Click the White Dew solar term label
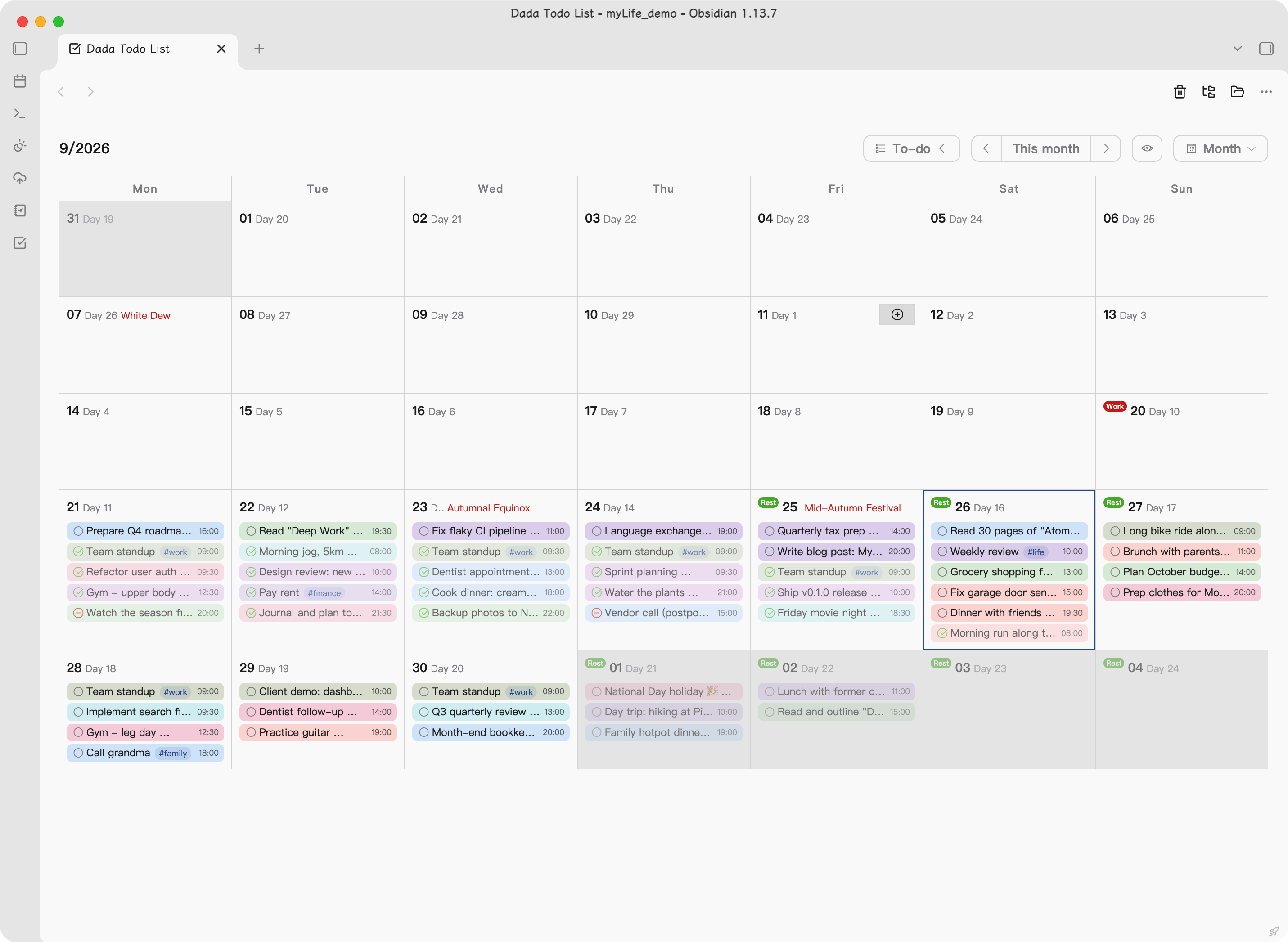Screen dimensions: 1288x942 tap(145, 315)
